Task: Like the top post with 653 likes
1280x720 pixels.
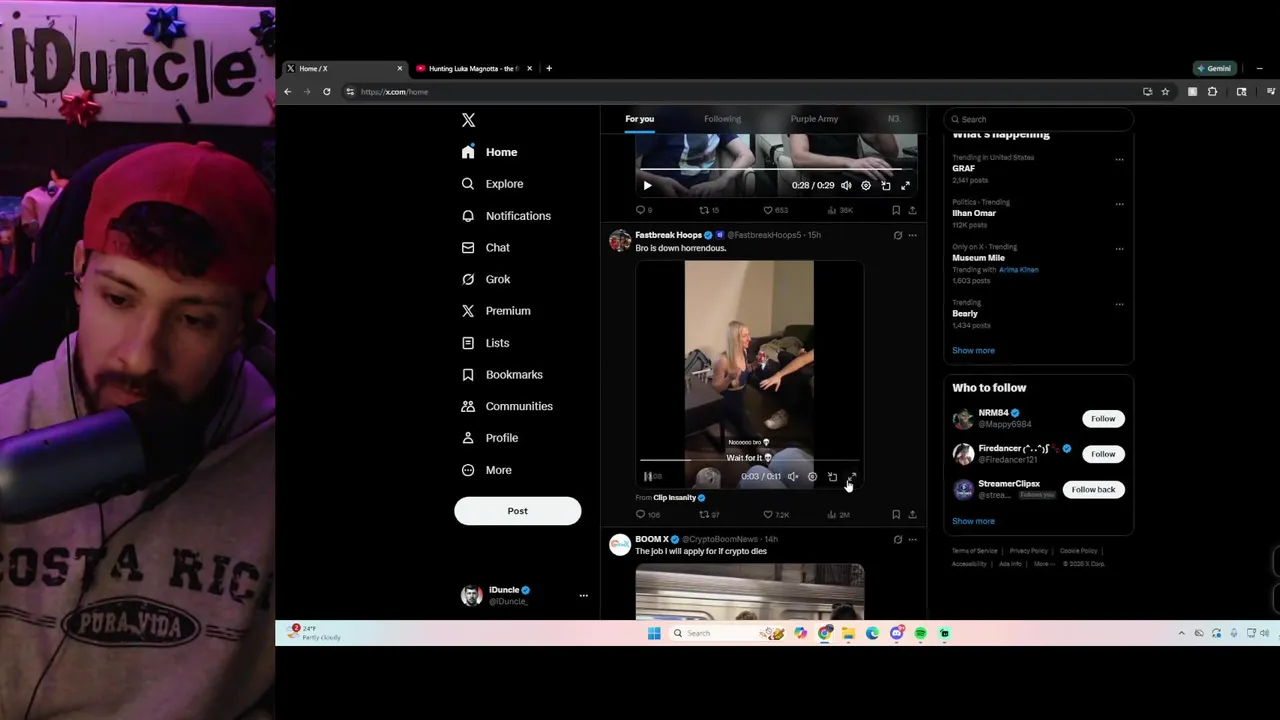Action: click(x=775, y=210)
